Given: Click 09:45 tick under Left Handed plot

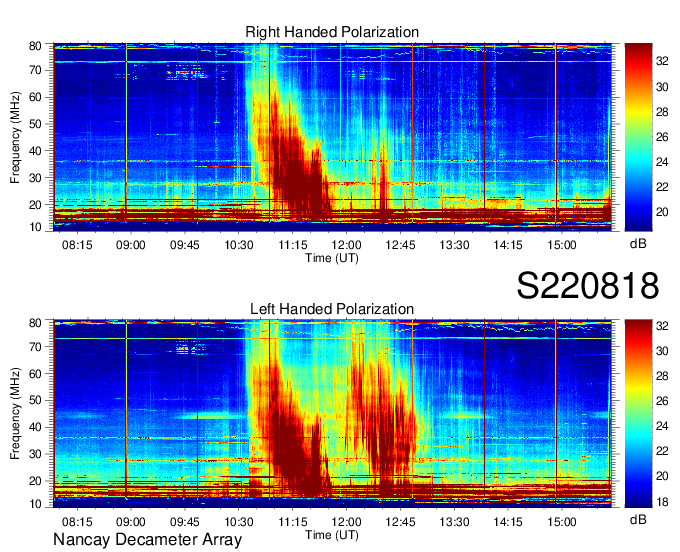Looking at the screenshot, I should 185,522.
